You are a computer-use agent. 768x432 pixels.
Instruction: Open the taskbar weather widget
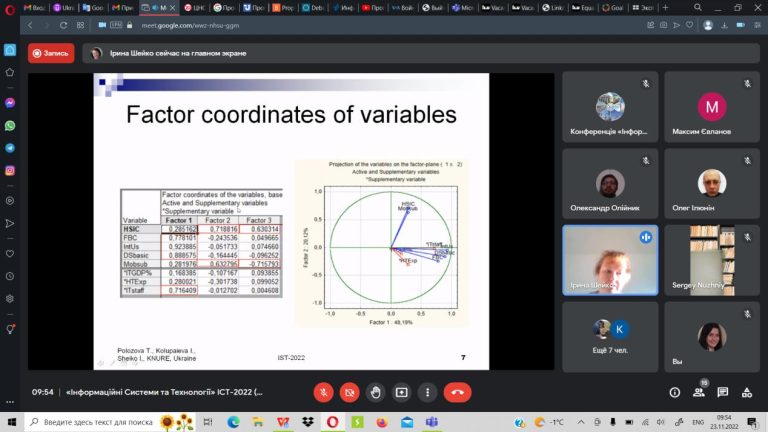pyautogui.click(x=549, y=422)
